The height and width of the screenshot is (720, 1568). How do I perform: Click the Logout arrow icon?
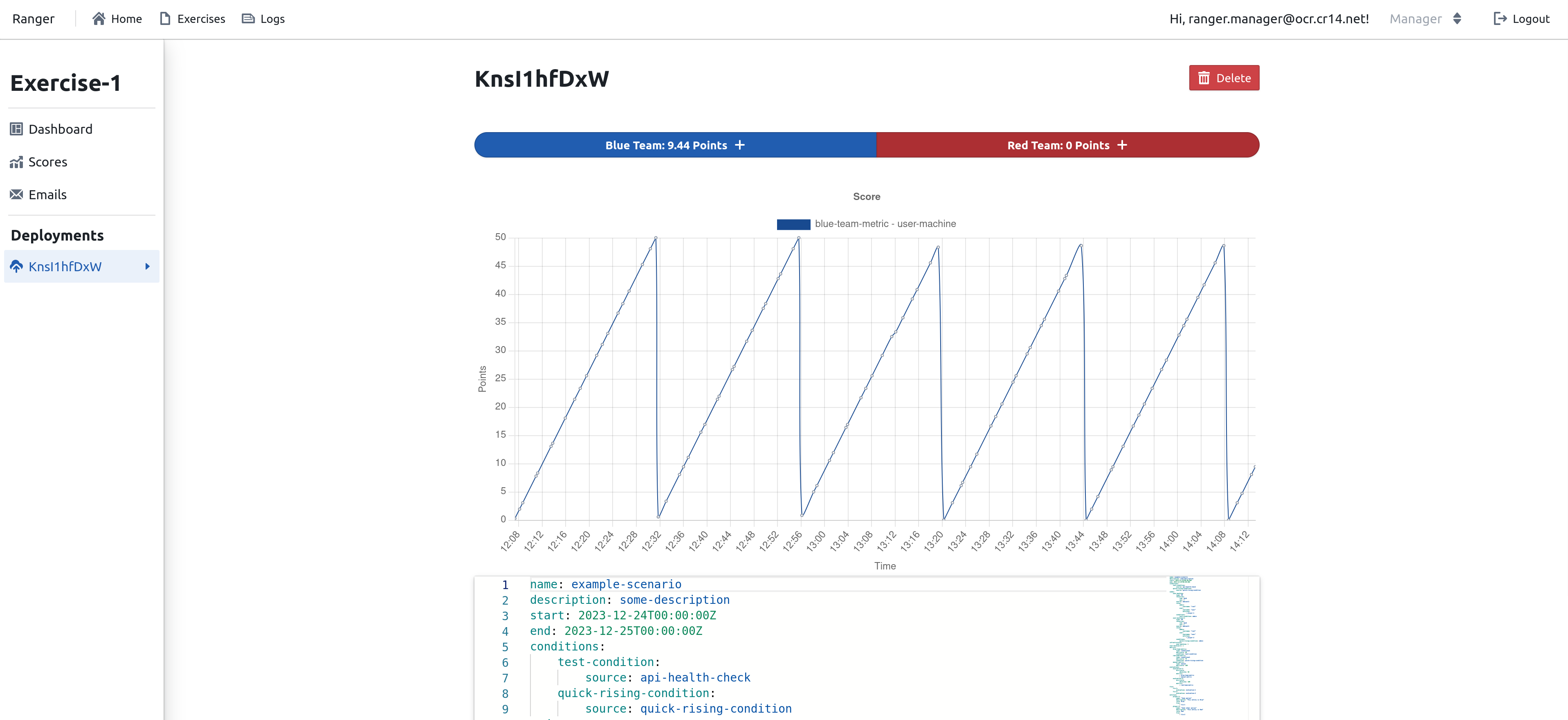tap(1500, 19)
